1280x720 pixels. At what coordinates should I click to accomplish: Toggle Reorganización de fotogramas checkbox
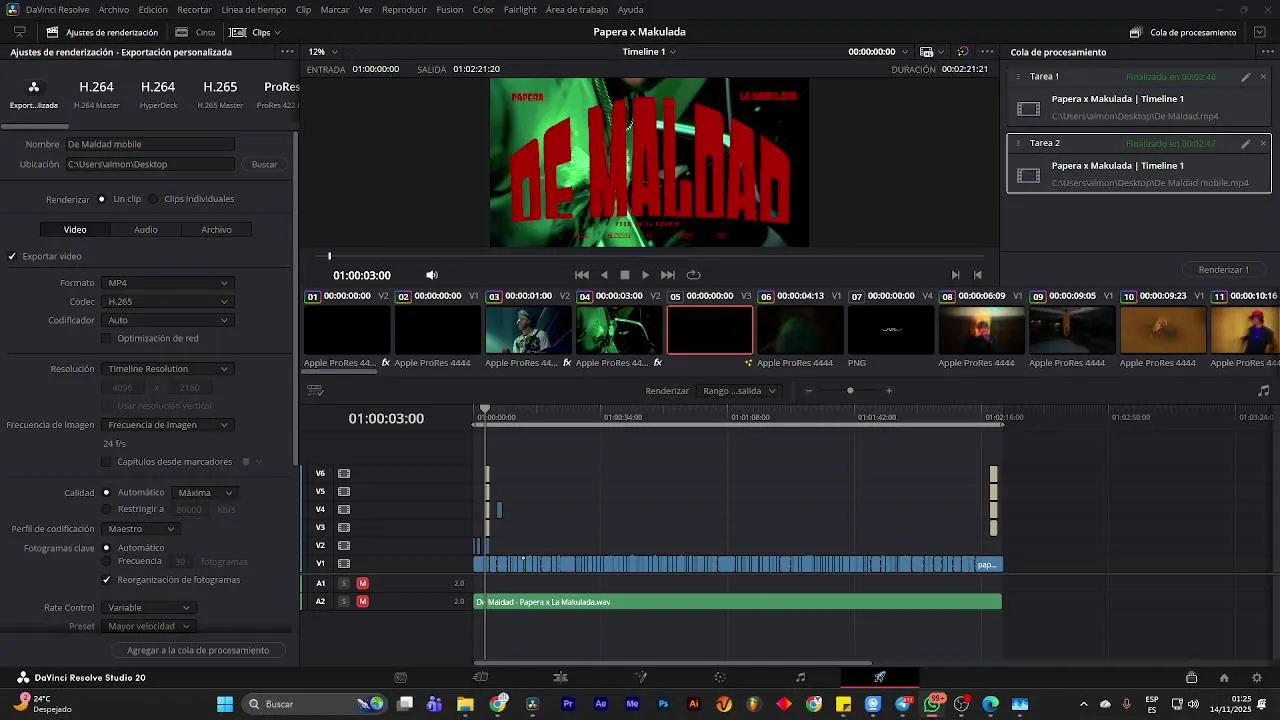click(x=107, y=580)
